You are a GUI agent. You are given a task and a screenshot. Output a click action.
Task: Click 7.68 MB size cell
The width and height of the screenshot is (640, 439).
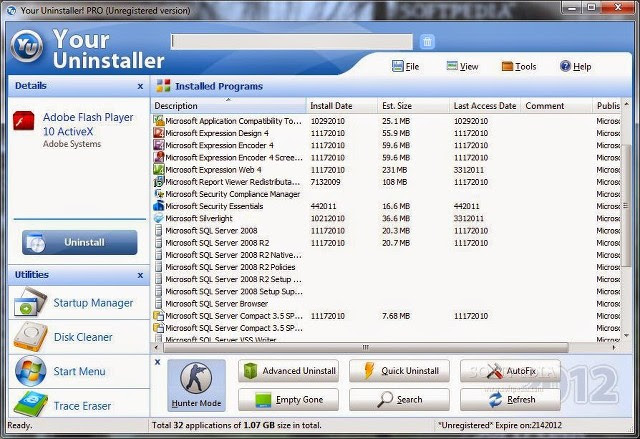pyautogui.click(x=396, y=316)
